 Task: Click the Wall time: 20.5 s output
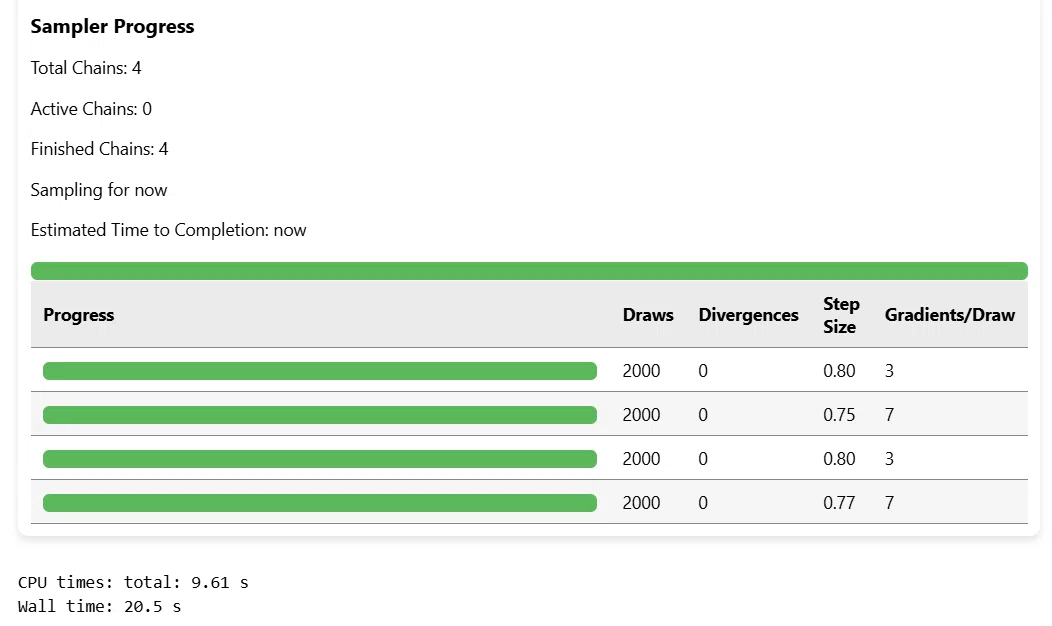click(x=99, y=607)
